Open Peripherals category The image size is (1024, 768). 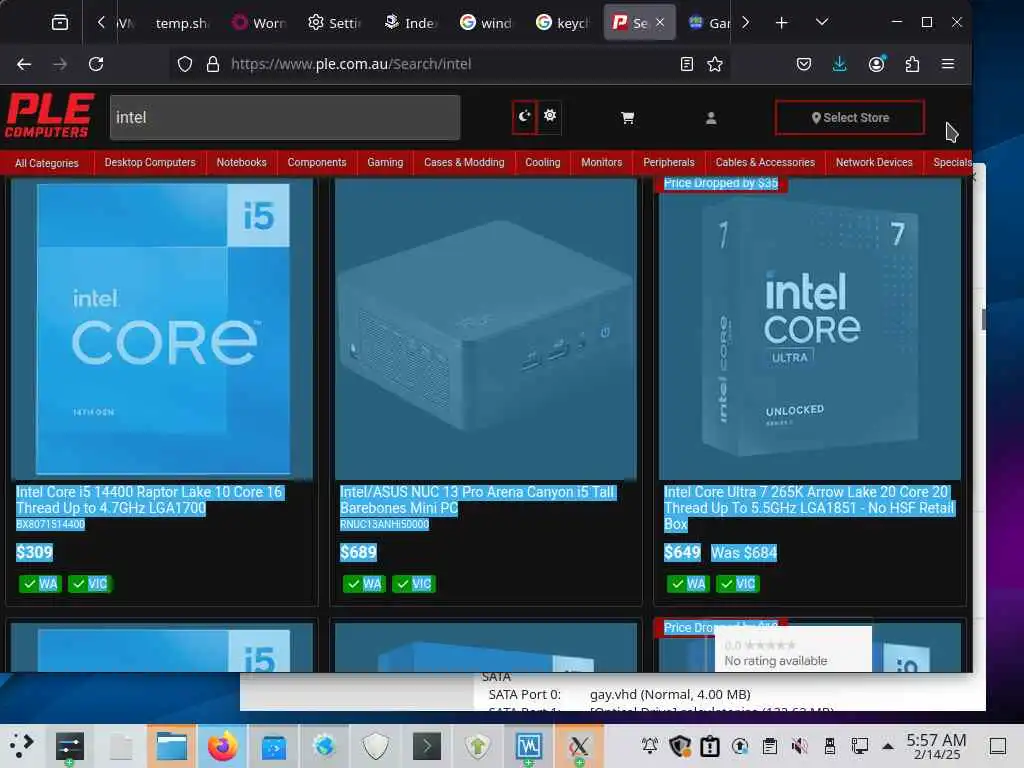(x=669, y=163)
